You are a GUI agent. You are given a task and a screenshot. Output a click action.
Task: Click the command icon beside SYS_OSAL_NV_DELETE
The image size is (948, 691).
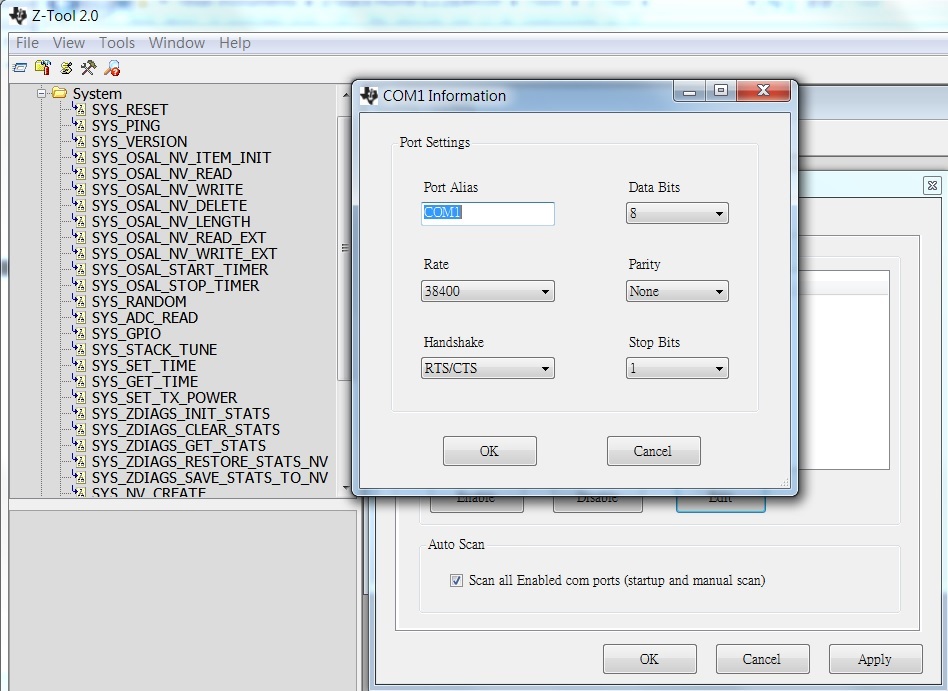80,205
